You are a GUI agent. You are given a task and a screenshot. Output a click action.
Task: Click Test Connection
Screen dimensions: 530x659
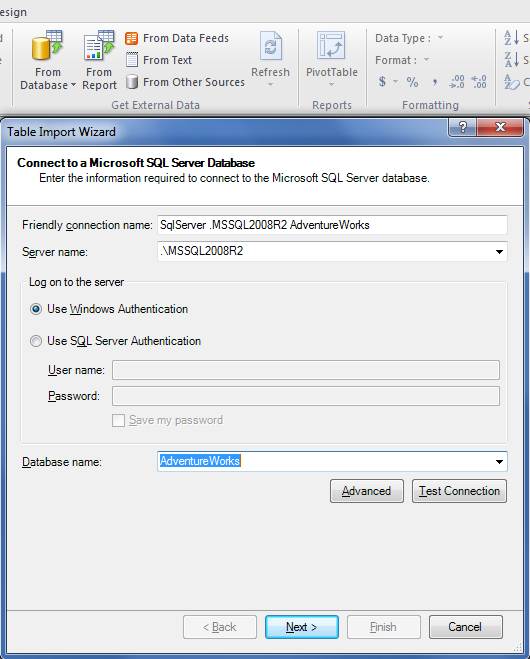click(x=459, y=491)
